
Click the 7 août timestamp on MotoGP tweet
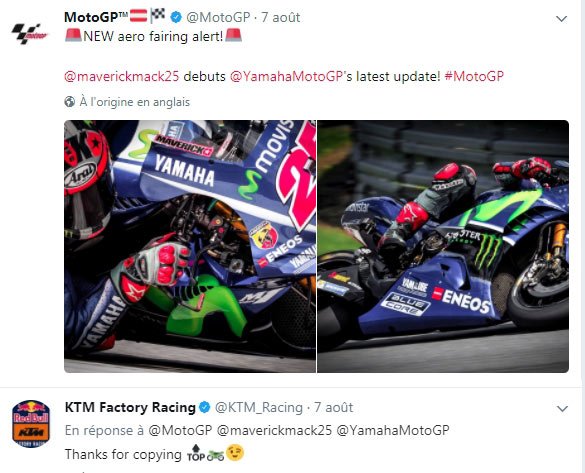click(281, 17)
